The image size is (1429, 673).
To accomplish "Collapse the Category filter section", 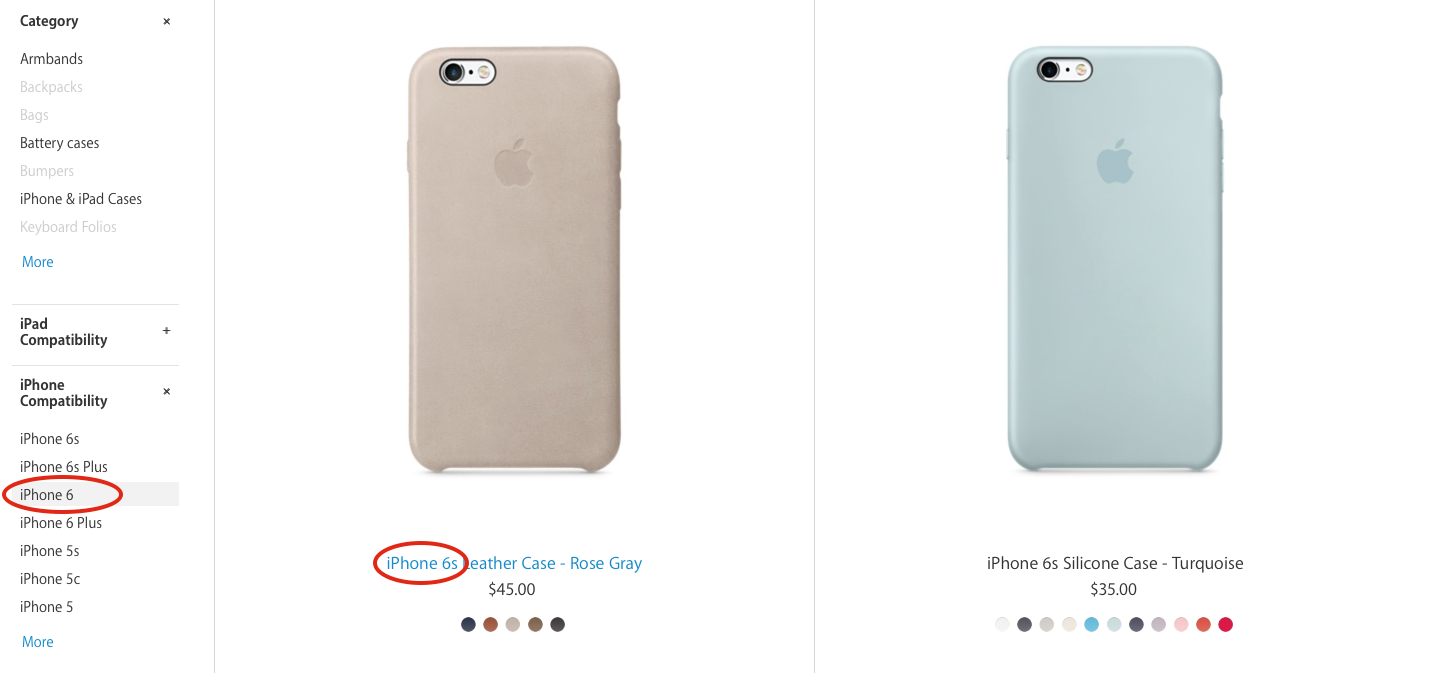I will coord(166,21).
